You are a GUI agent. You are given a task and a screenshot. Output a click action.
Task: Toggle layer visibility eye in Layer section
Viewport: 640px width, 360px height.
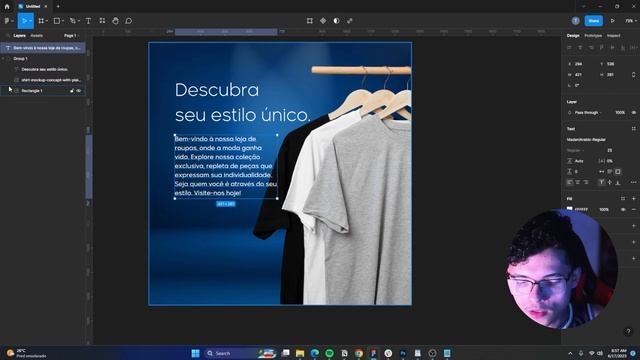point(633,113)
